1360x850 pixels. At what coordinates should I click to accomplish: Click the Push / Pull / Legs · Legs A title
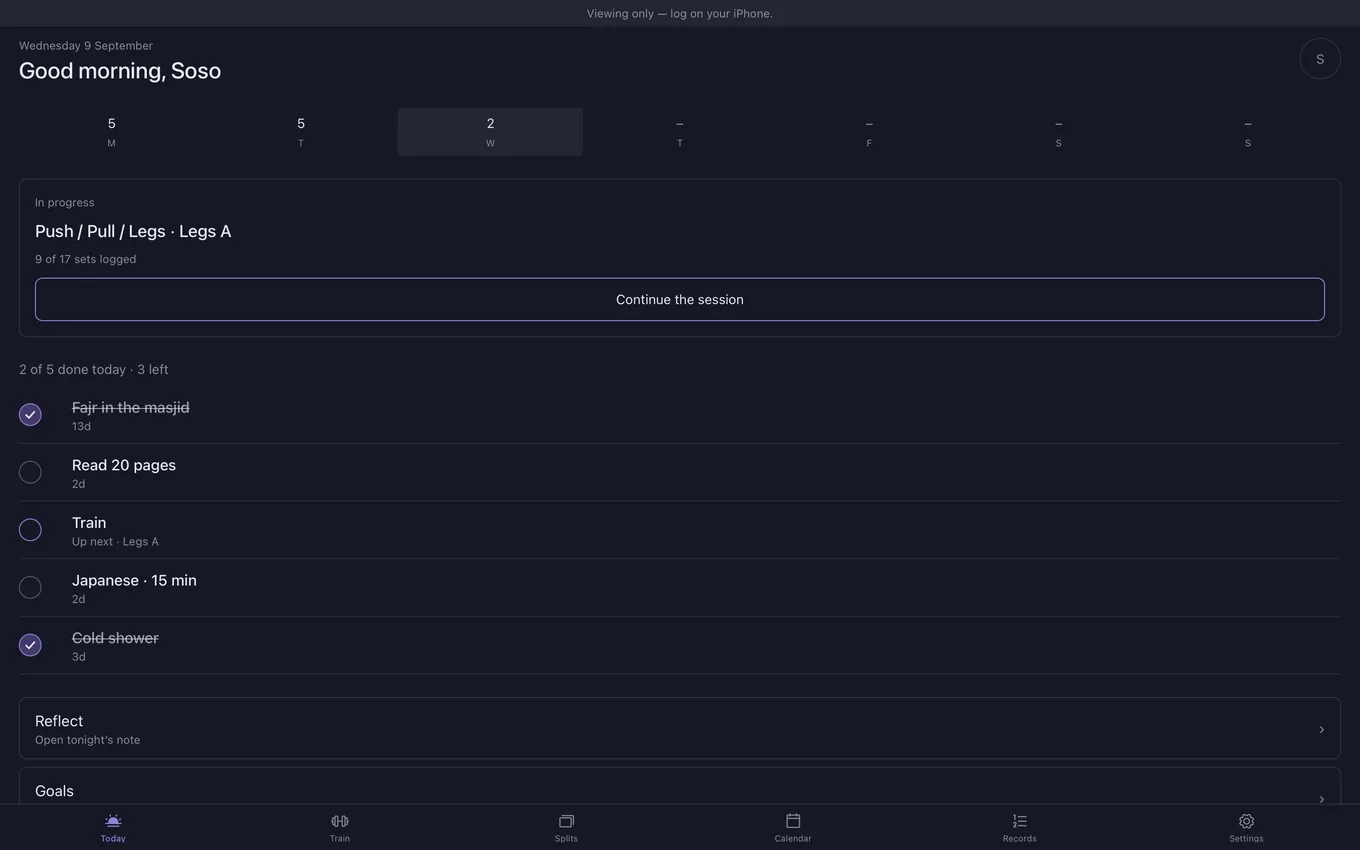coord(133,231)
